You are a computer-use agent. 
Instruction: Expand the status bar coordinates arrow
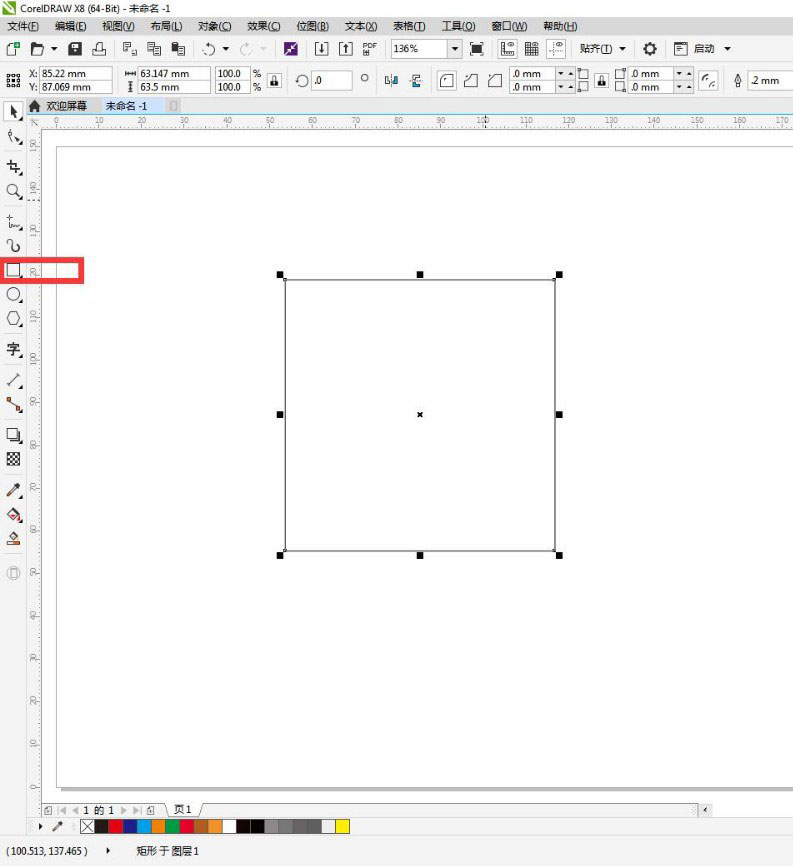pyautogui.click(x=108, y=851)
